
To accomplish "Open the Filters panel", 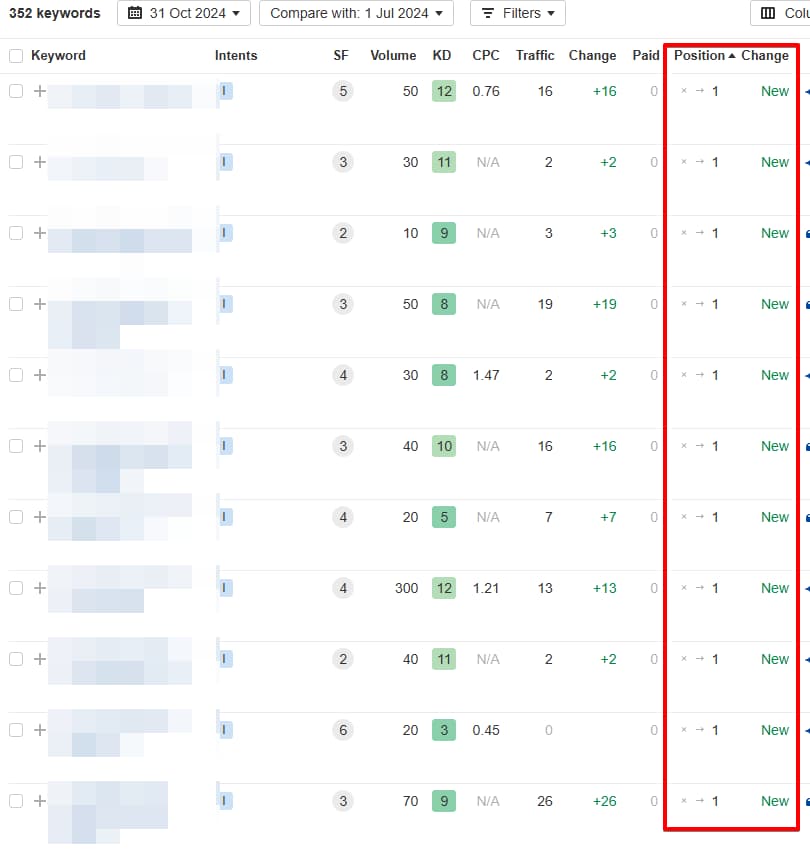I will [x=517, y=14].
